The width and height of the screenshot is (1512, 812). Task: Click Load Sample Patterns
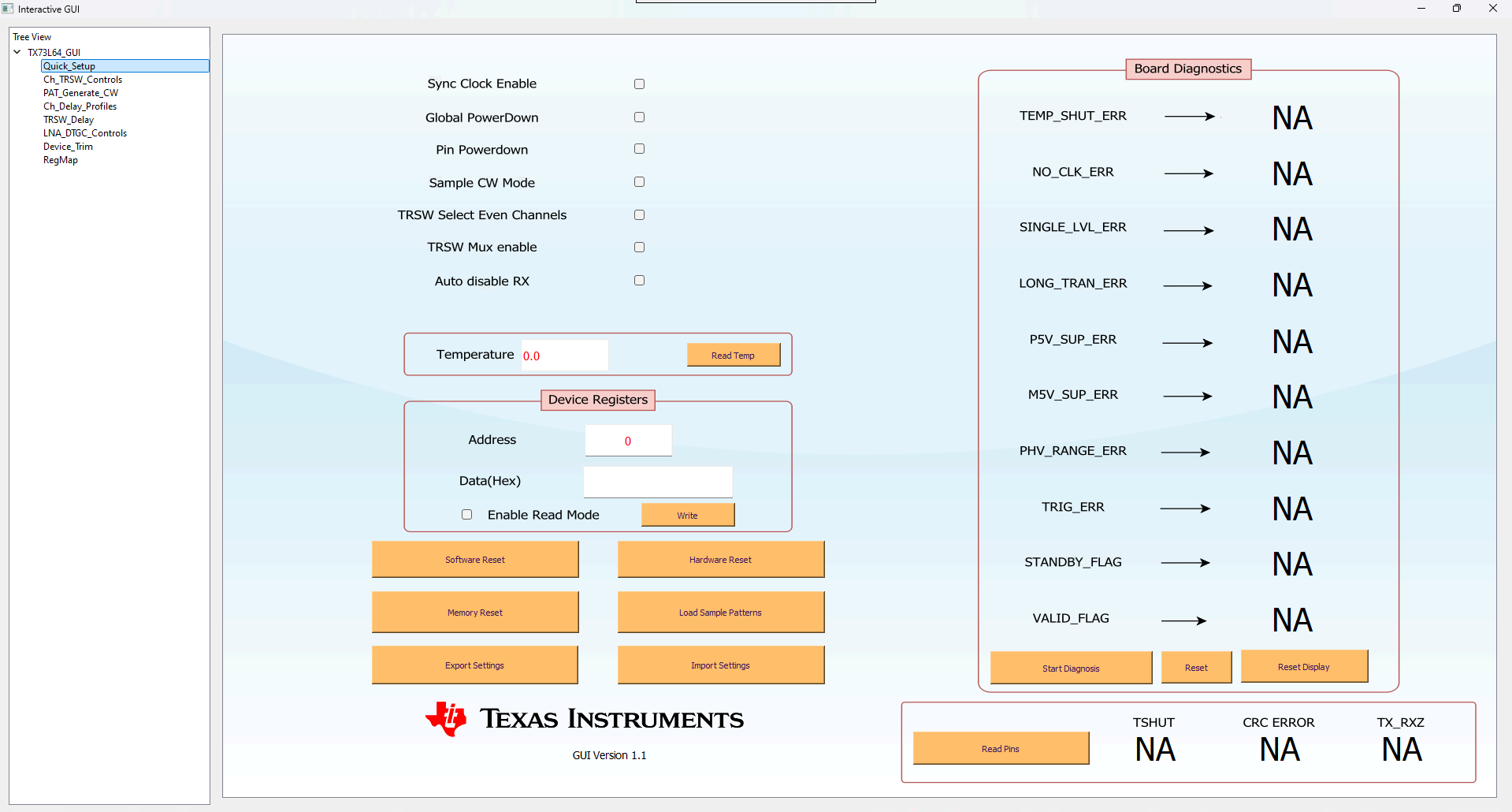tap(719, 612)
